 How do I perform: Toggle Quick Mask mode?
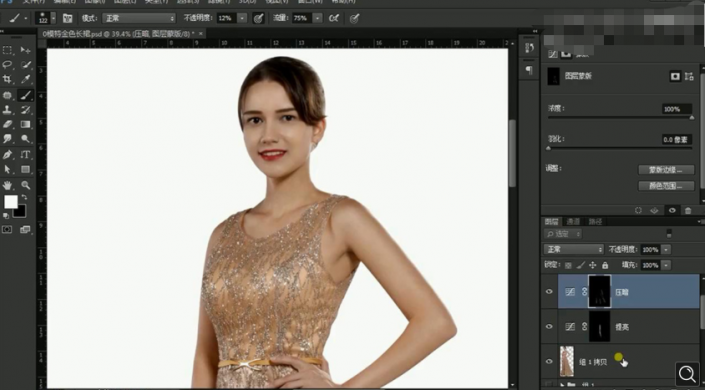point(7,230)
